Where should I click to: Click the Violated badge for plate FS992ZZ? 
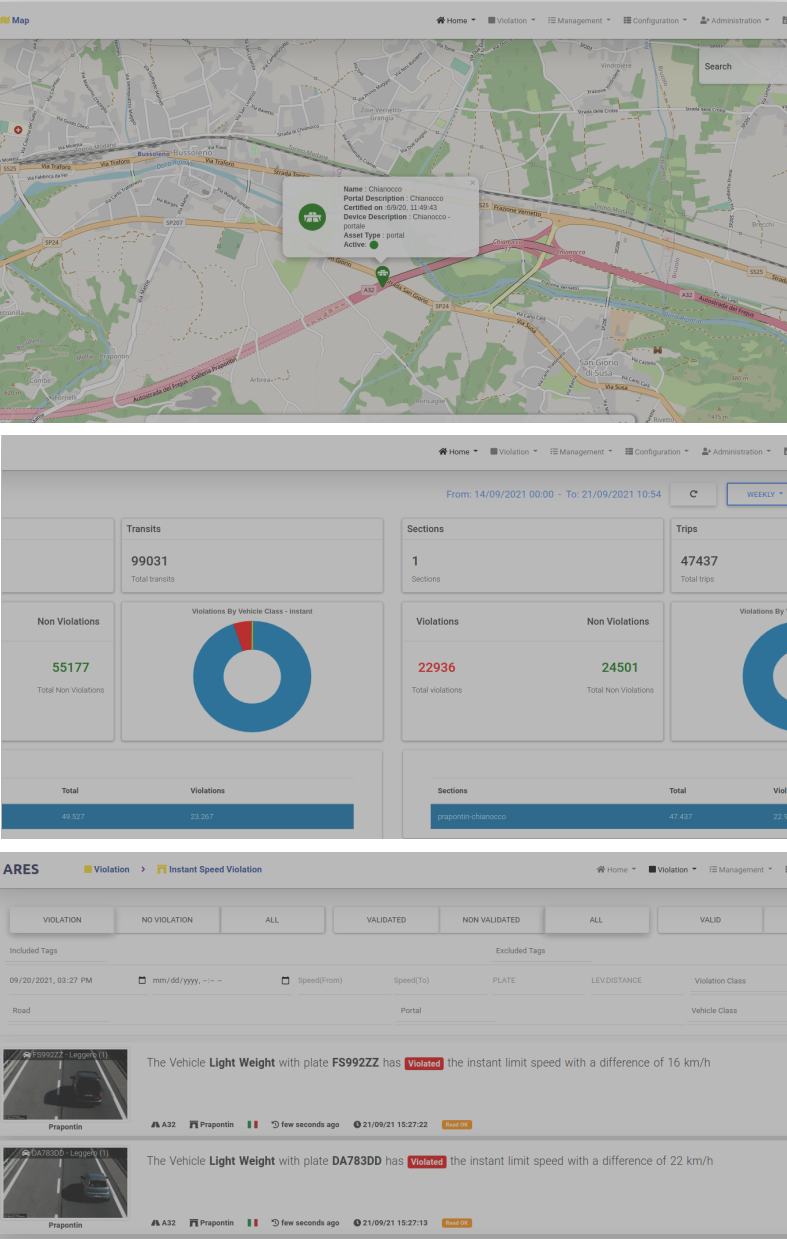[424, 1063]
